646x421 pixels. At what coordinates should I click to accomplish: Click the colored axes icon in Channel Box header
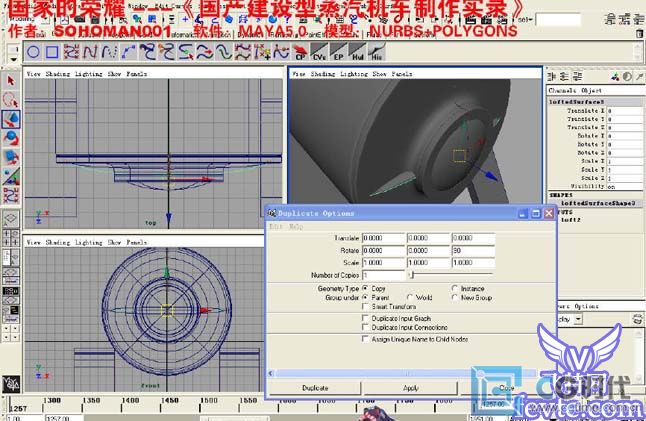pyautogui.click(x=615, y=77)
